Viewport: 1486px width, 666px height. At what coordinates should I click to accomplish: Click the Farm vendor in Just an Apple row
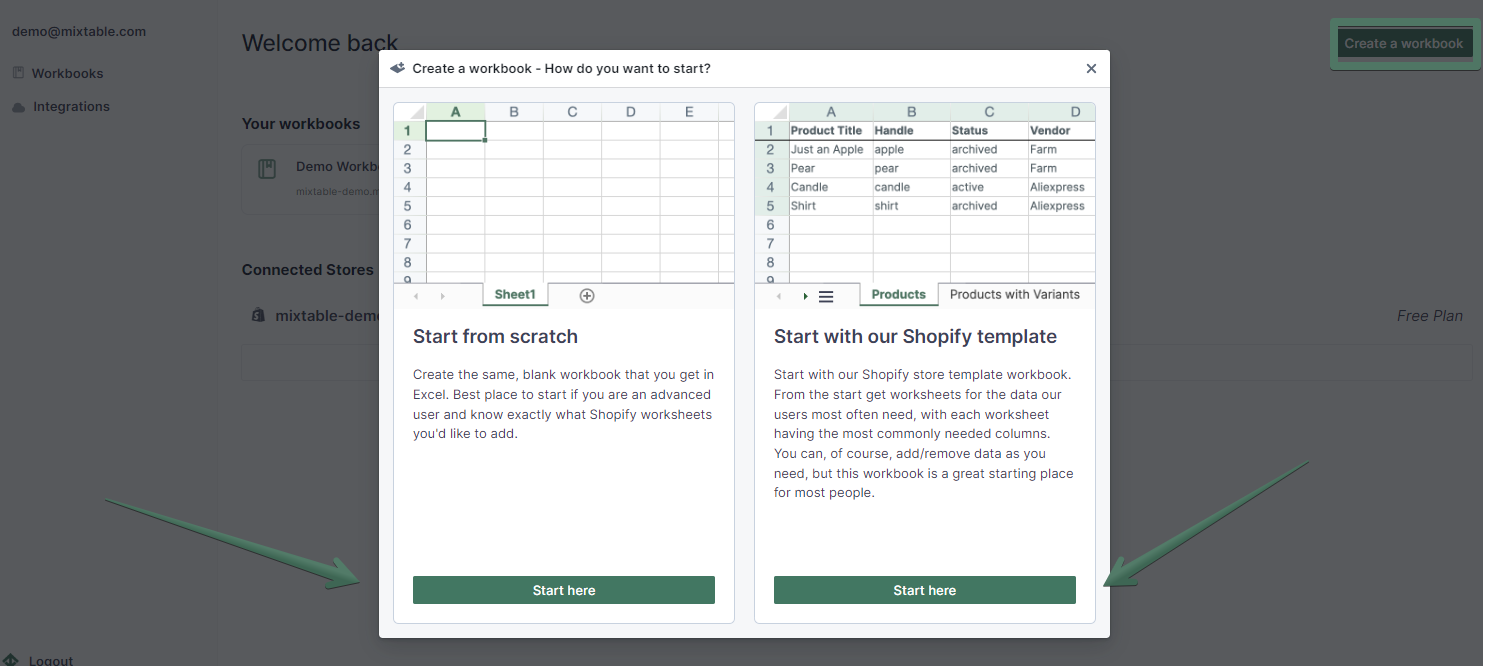[1062, 150]
